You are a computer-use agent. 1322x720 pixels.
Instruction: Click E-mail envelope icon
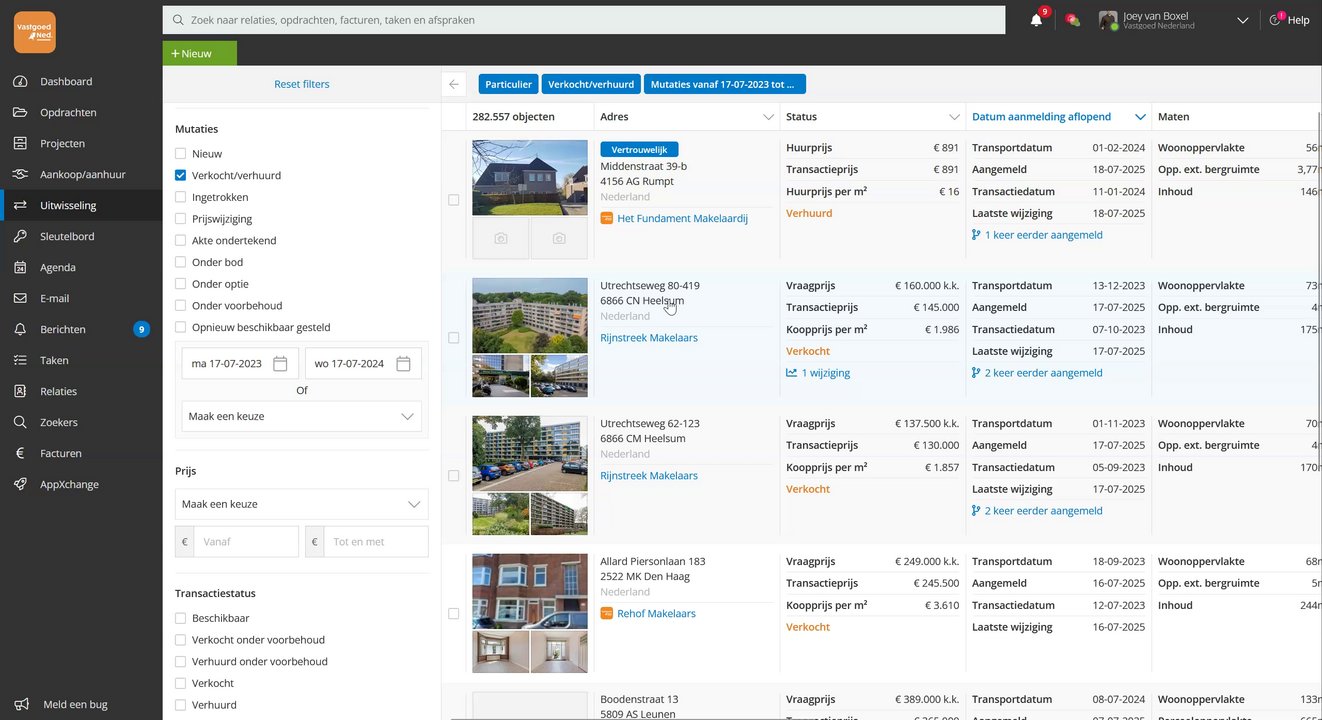click(20, 299)
